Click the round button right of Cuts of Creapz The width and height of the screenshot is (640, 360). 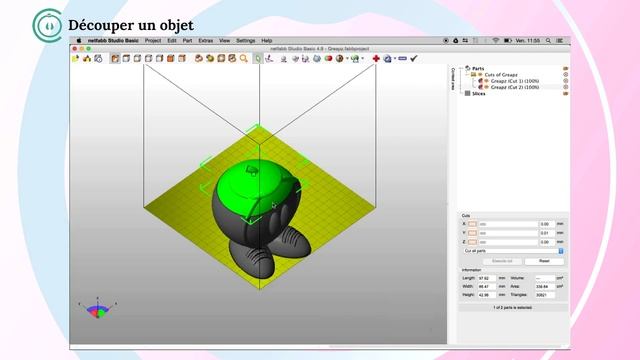pyautogui.click(x=566, y=75)
